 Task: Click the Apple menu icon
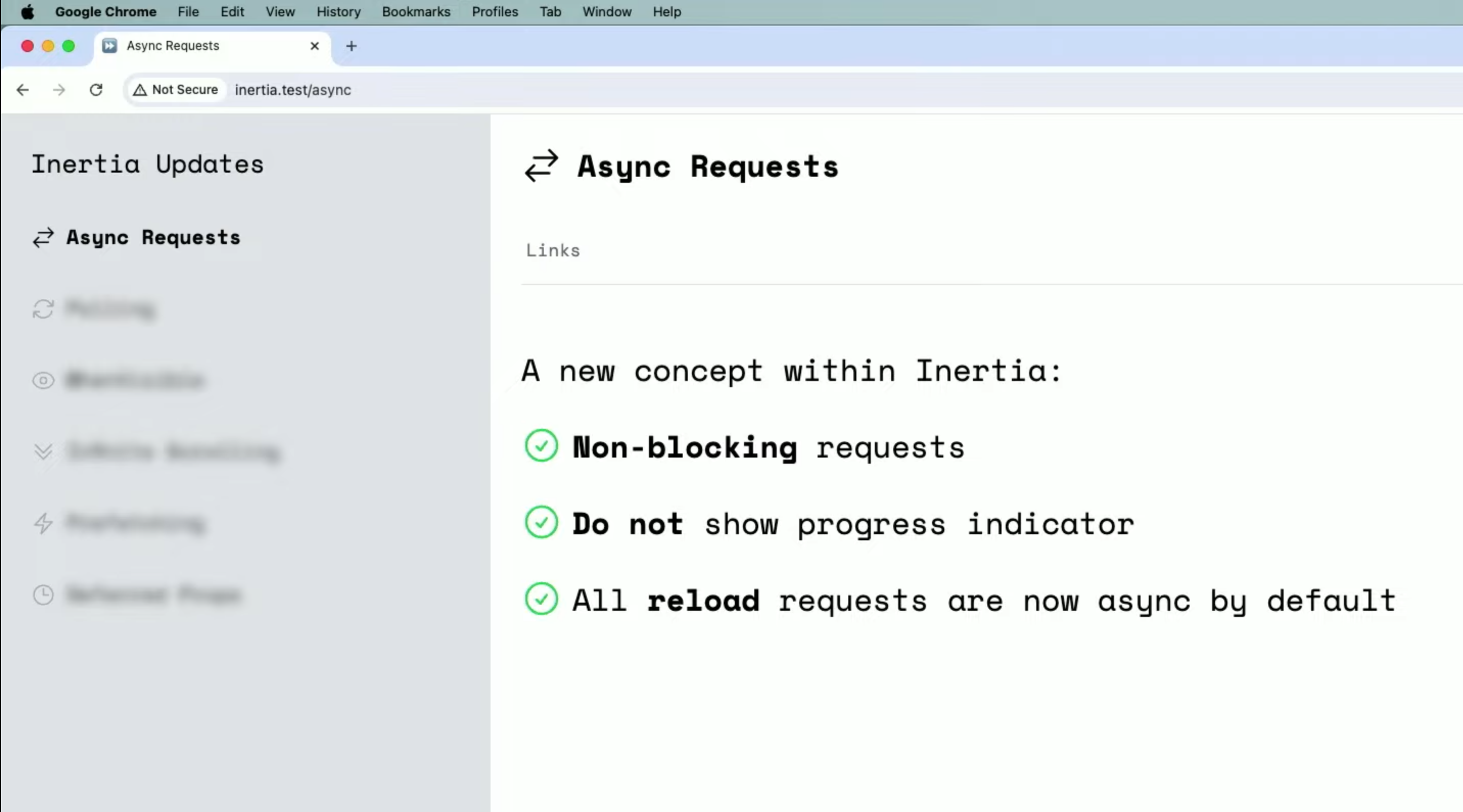(x=27, y=12)
